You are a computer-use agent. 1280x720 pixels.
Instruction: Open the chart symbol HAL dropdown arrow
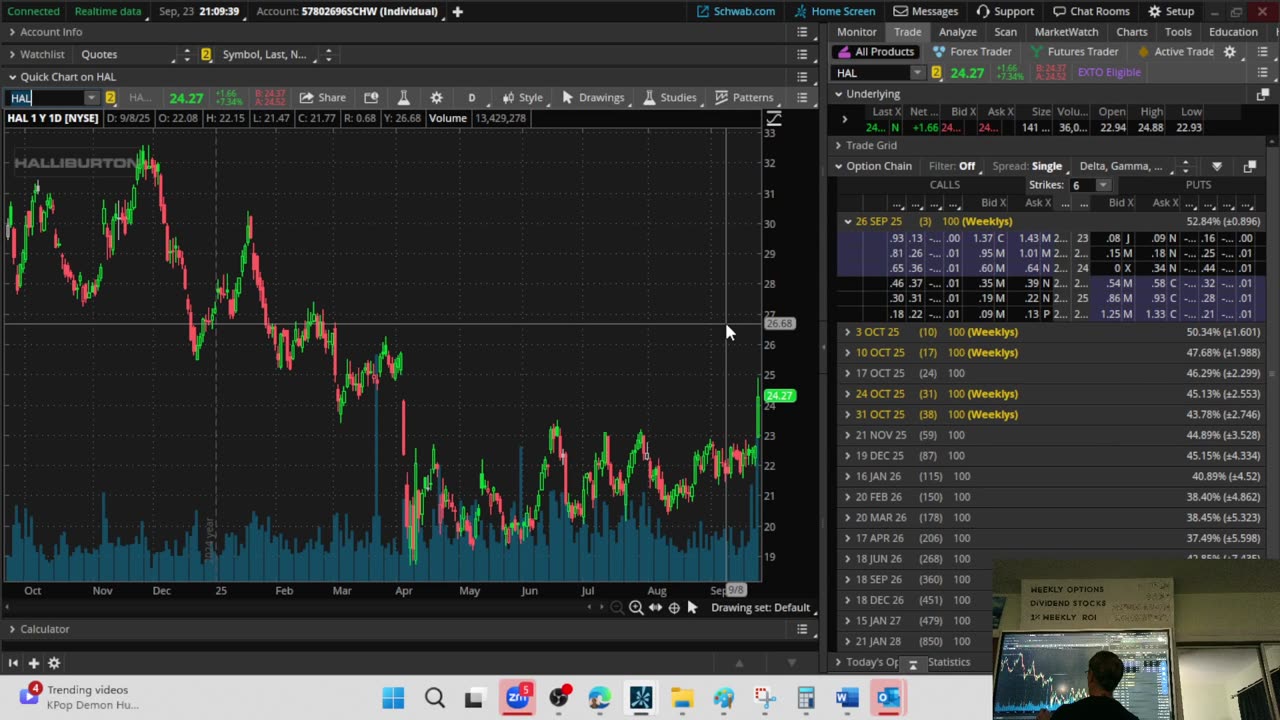(x=91, y=98)
